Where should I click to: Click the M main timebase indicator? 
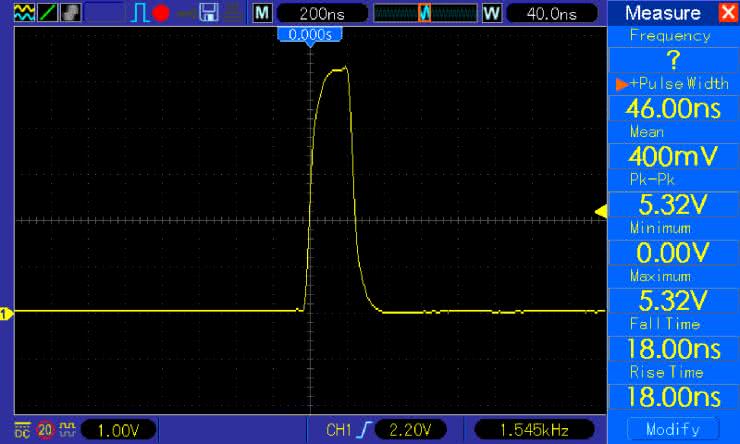(261, 14)
